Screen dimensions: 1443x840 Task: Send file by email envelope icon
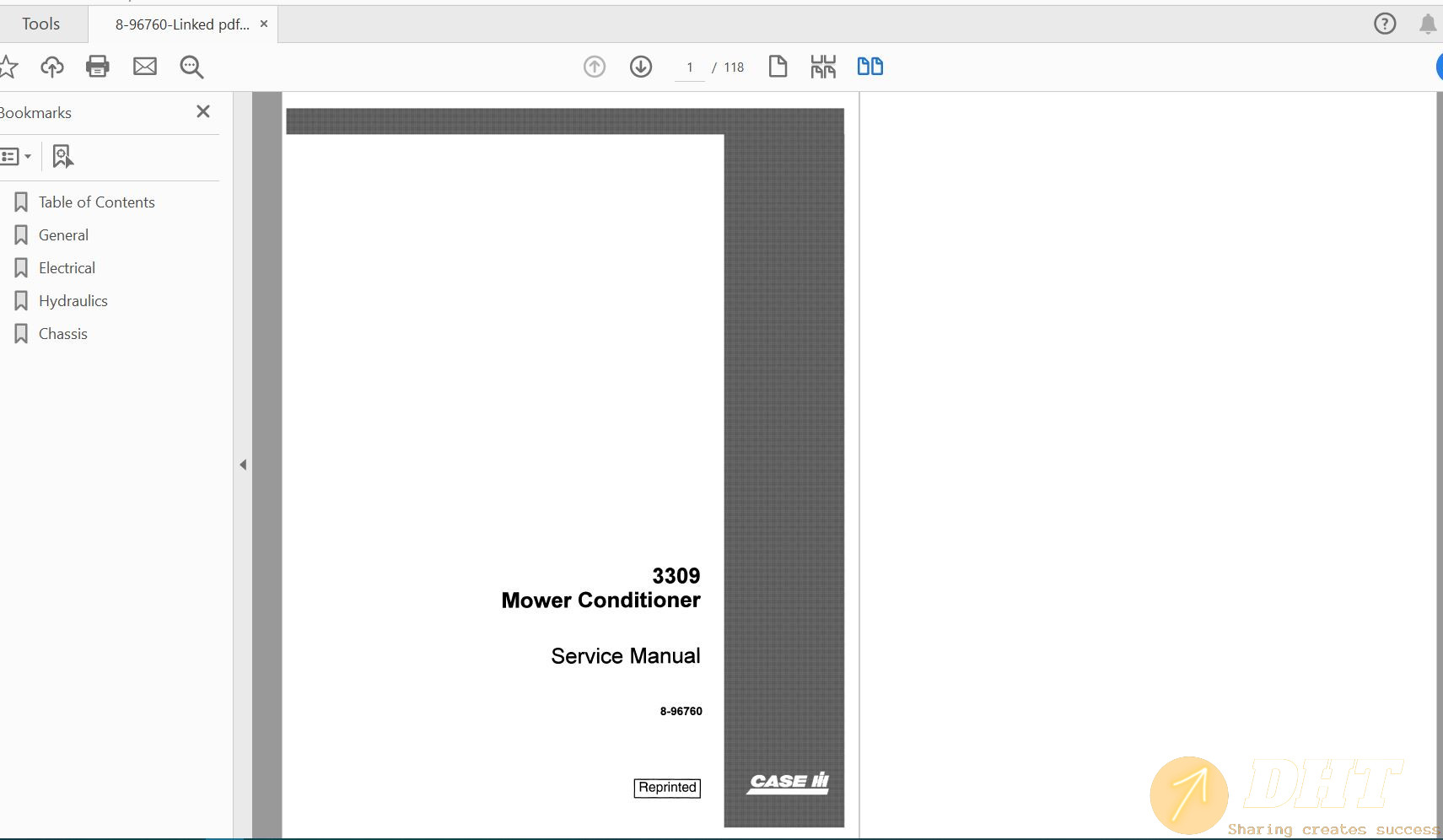[x=145, y=67]
